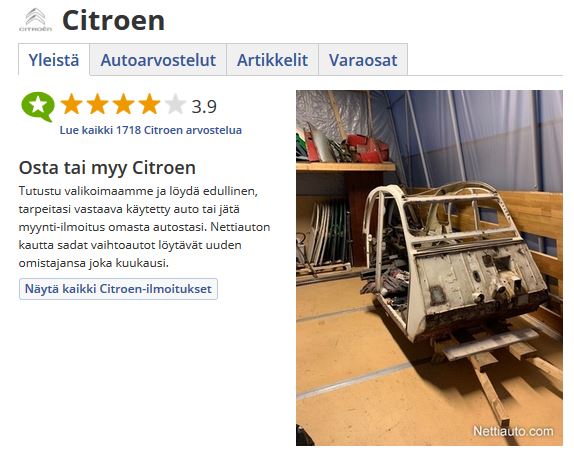The height and width of the screenshot is (458, 574).
Task: Select the Varaosat tab
Action: point(363,60)
